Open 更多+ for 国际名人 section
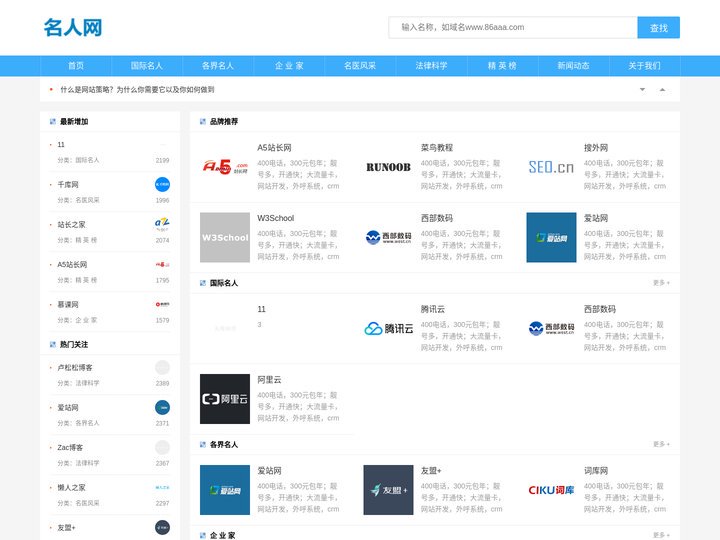The width and height of the screenshot is (720, 540). point(661,283)
